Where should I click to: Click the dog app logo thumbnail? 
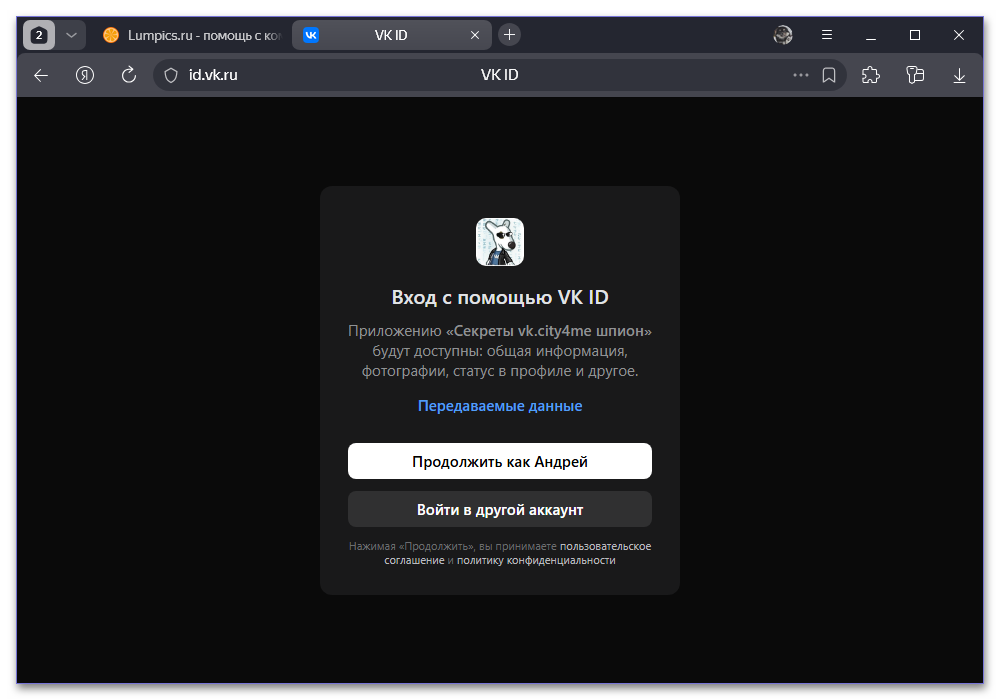500,242
